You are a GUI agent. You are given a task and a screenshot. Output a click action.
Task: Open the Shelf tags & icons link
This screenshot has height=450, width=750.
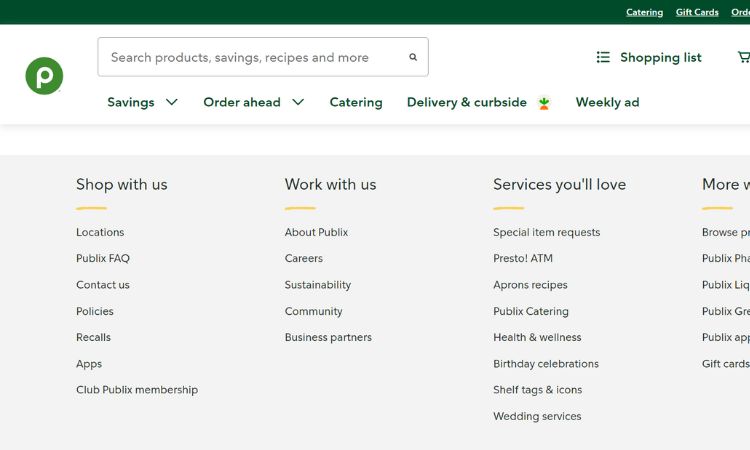click(x=538, y=390)
